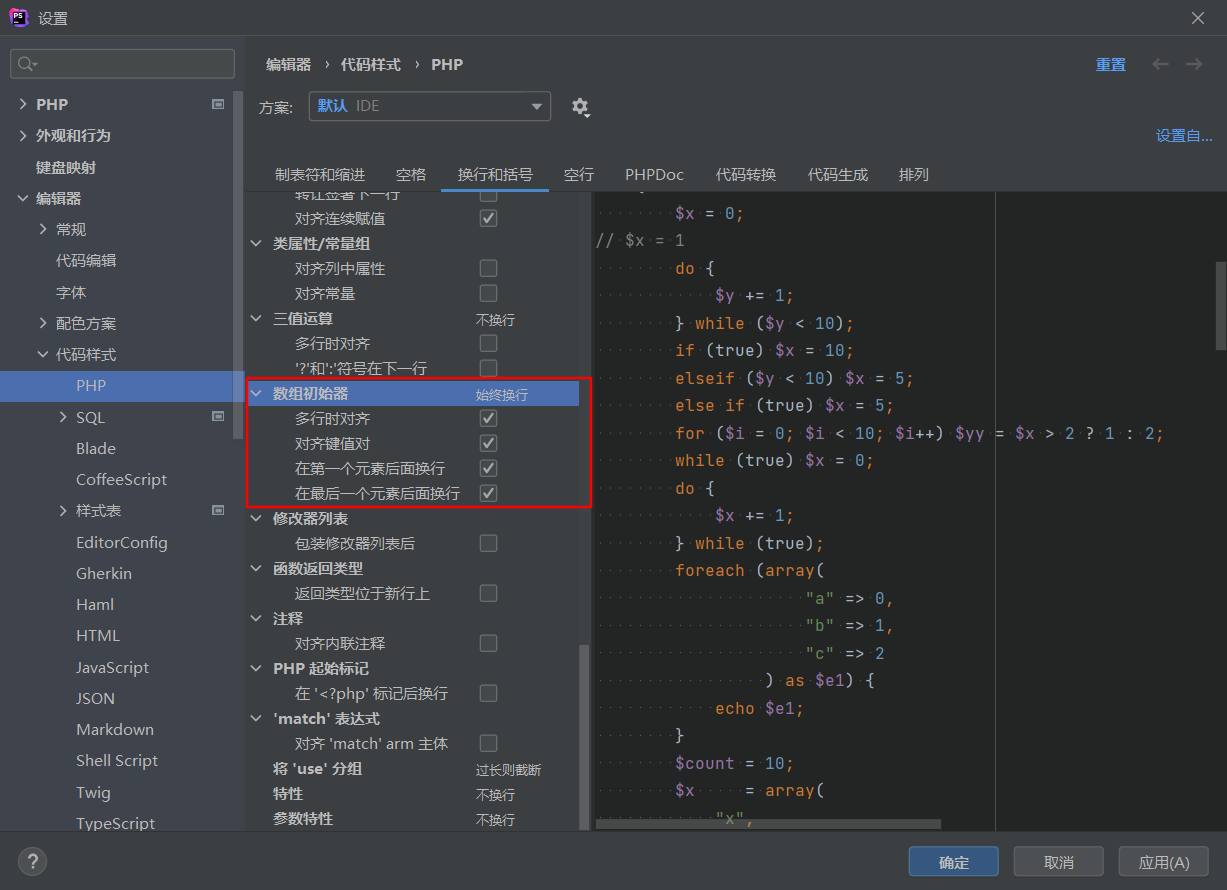
Task: Open the 方案 scheme dropdown
Action: [429, 106]
